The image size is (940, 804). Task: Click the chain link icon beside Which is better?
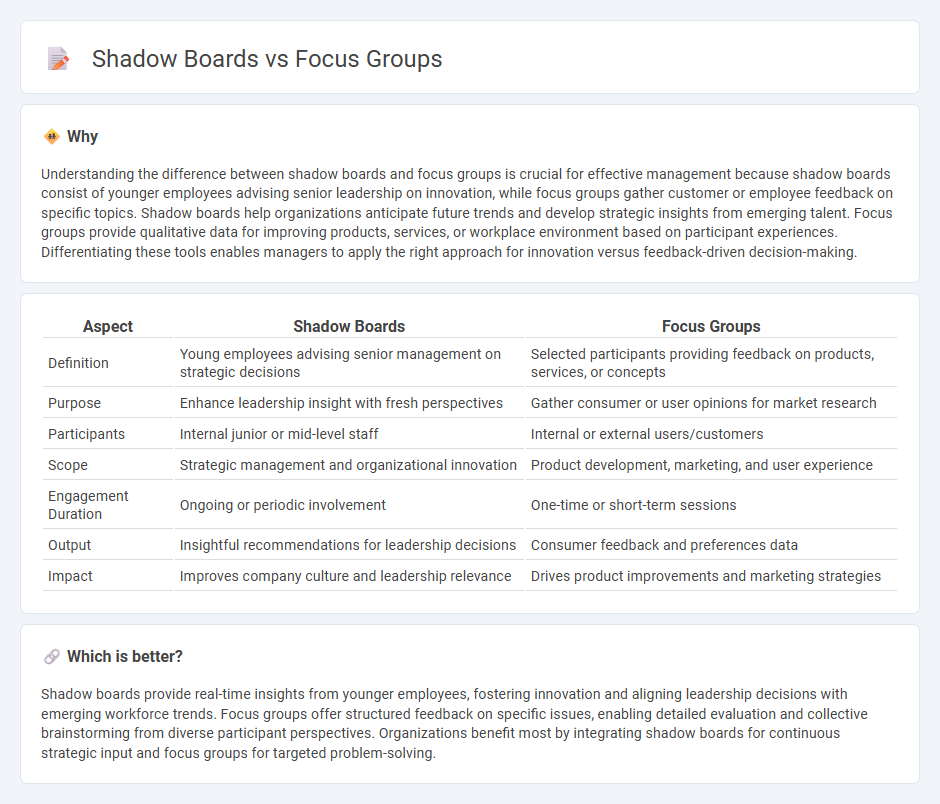52,657
